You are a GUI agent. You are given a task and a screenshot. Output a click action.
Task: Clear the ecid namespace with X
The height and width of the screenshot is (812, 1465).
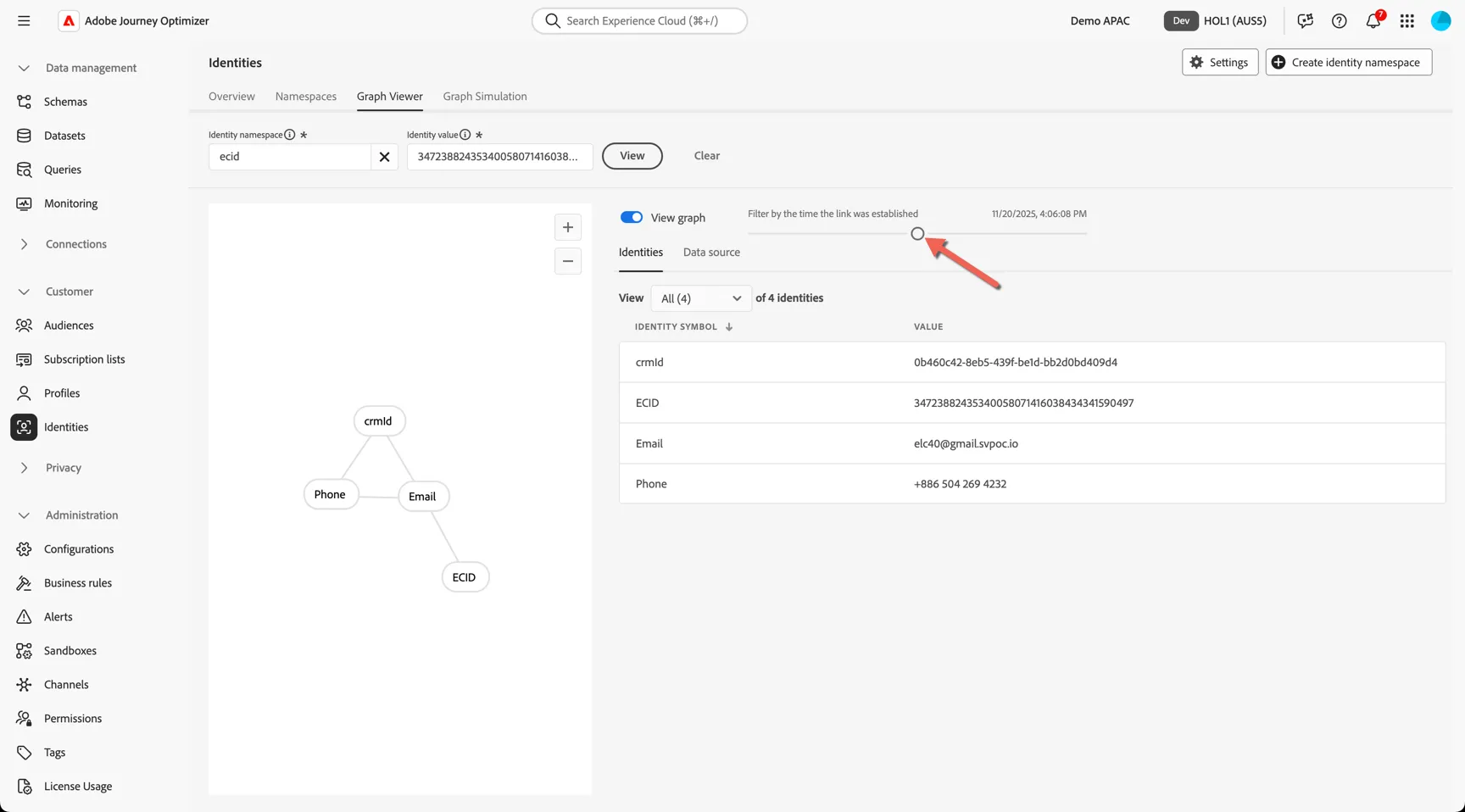[x=384, y=157]
